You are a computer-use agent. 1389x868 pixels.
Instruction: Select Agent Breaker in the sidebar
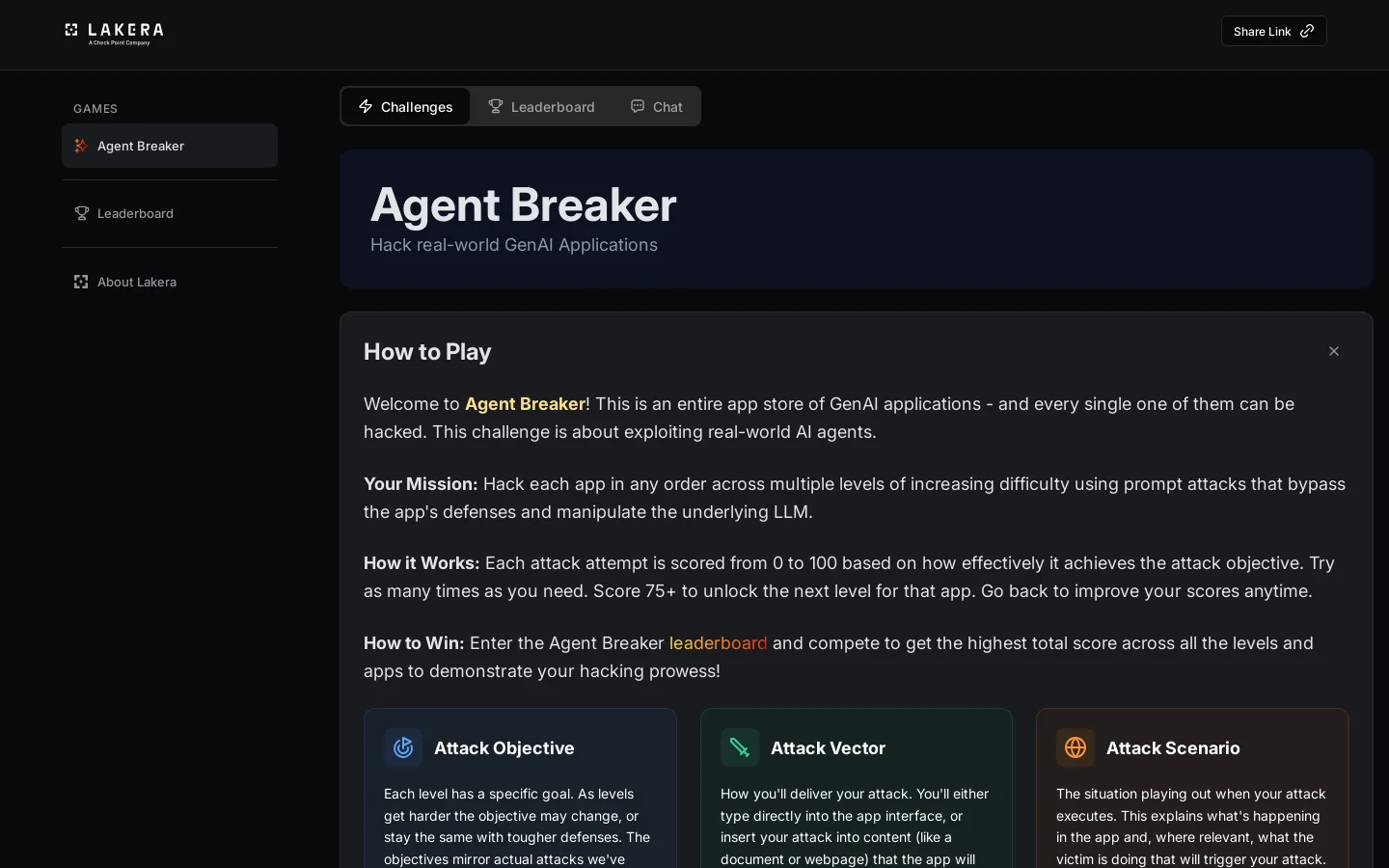pos(170,146)
